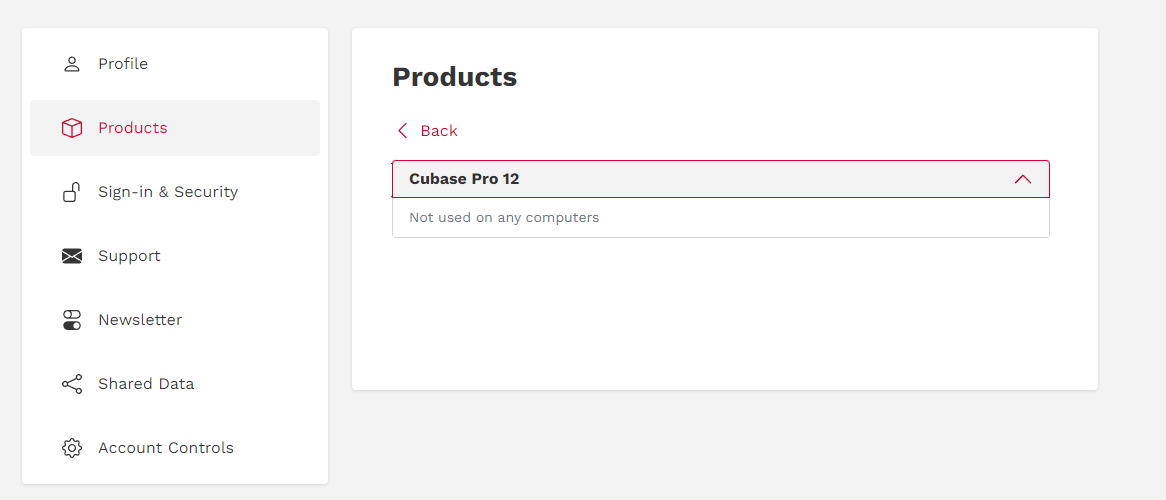Open Account Controls label
1166x500 pixels.
(x=166, y=448)
